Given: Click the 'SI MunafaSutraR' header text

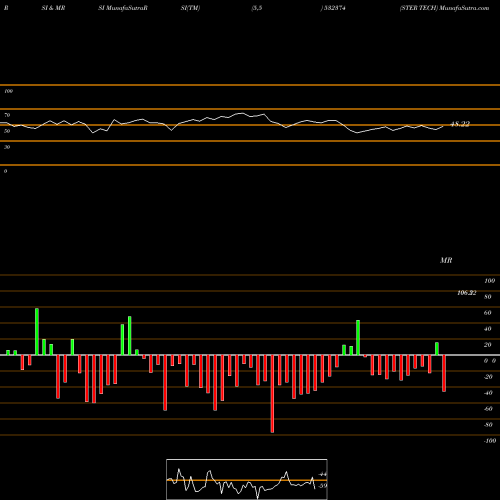Looking at the screenshot, I should [x=123, y=8].
